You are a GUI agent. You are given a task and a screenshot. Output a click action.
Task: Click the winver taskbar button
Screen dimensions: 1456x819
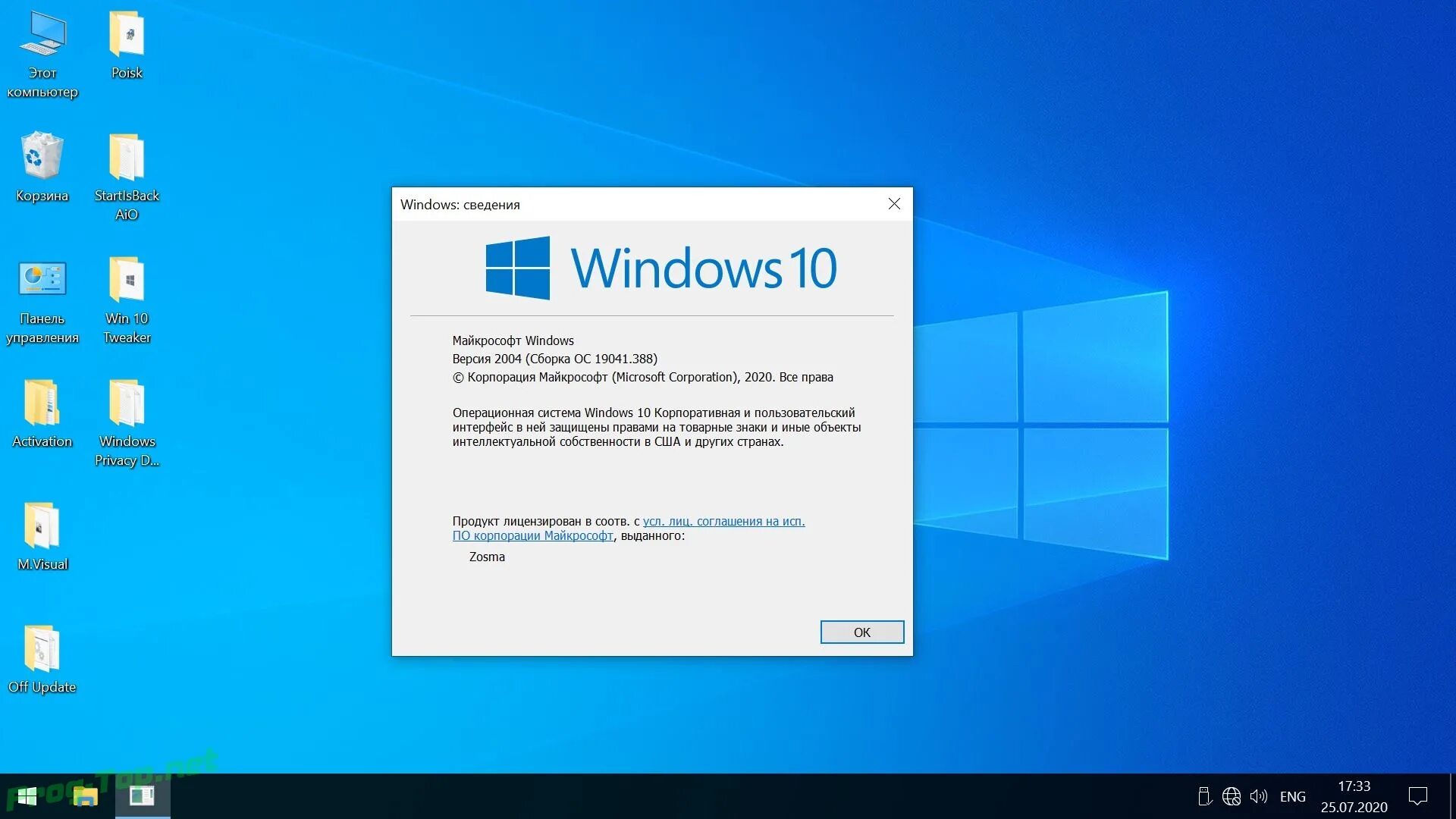(142, 796)
